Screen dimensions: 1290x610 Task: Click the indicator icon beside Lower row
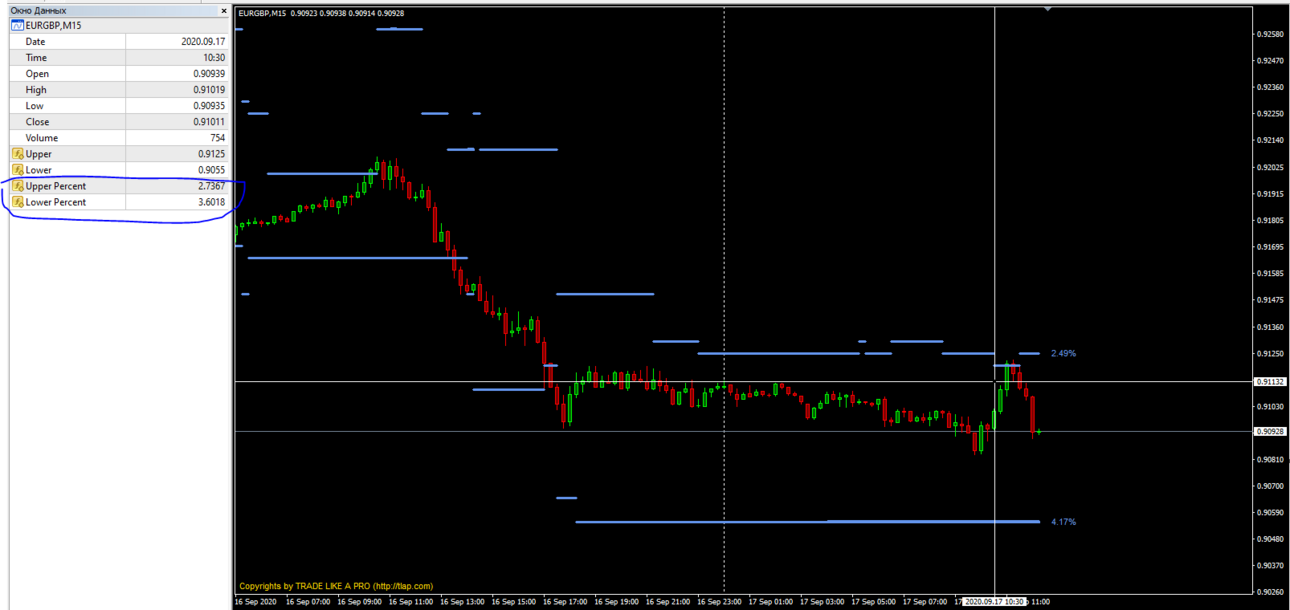point(17,170)
